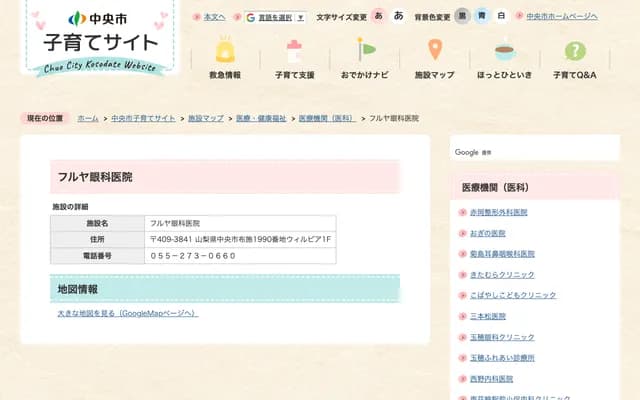Click the arrow icon beside 赤岡整形外科医院
Image resolution: width=640 pixels, height=400 pixels.
(x=462, y=213)
